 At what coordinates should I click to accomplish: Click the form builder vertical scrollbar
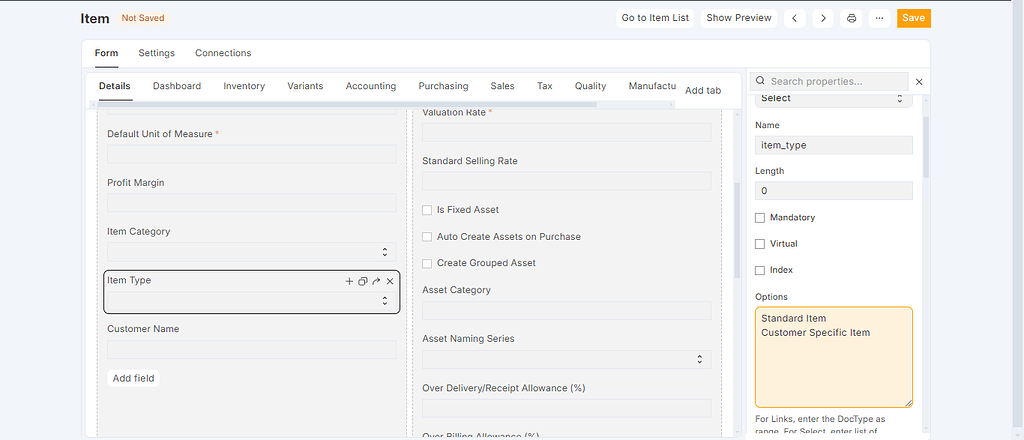[x=737, y=230]
